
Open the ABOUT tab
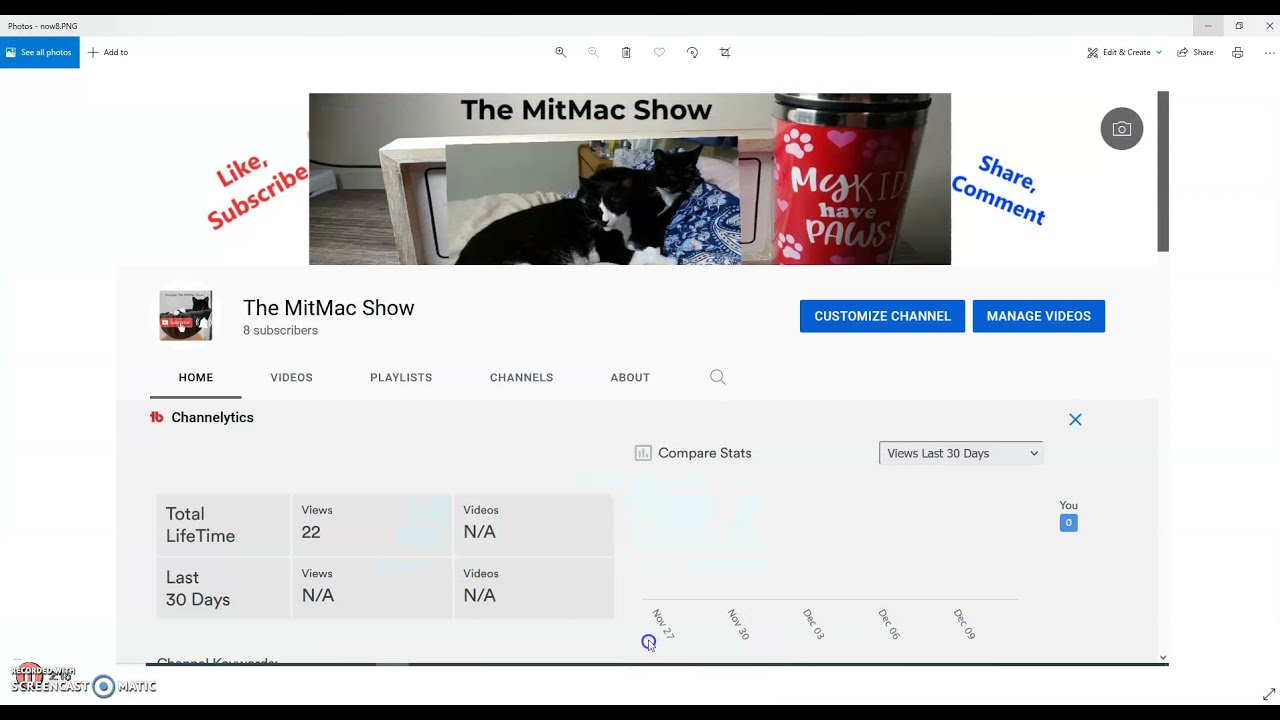coord(630,377)
